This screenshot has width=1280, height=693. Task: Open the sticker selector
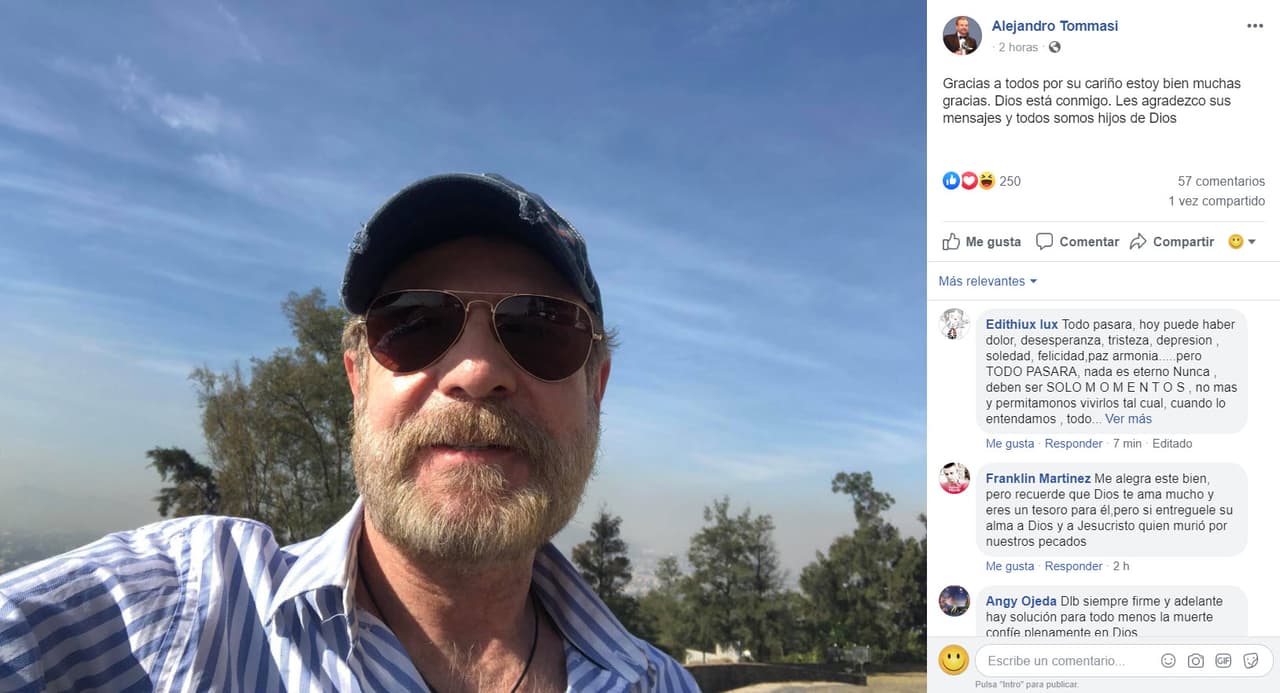tap(1250, 661)
